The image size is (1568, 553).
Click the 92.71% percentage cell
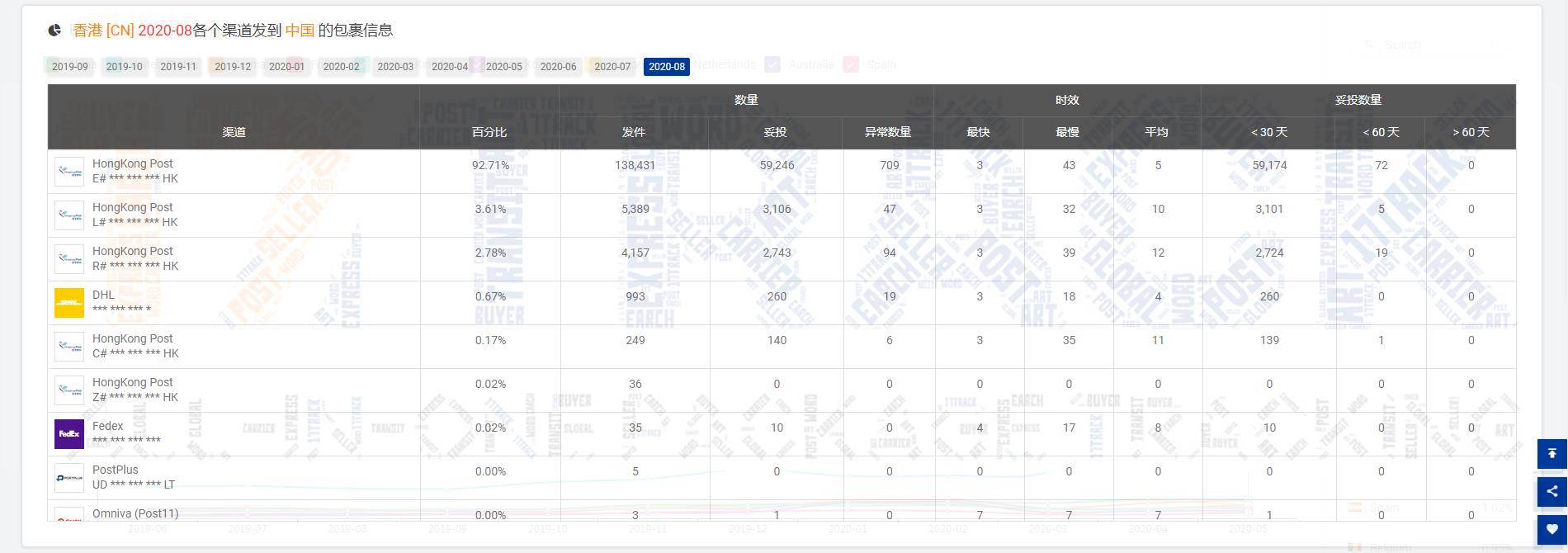[x=490, y=165]
